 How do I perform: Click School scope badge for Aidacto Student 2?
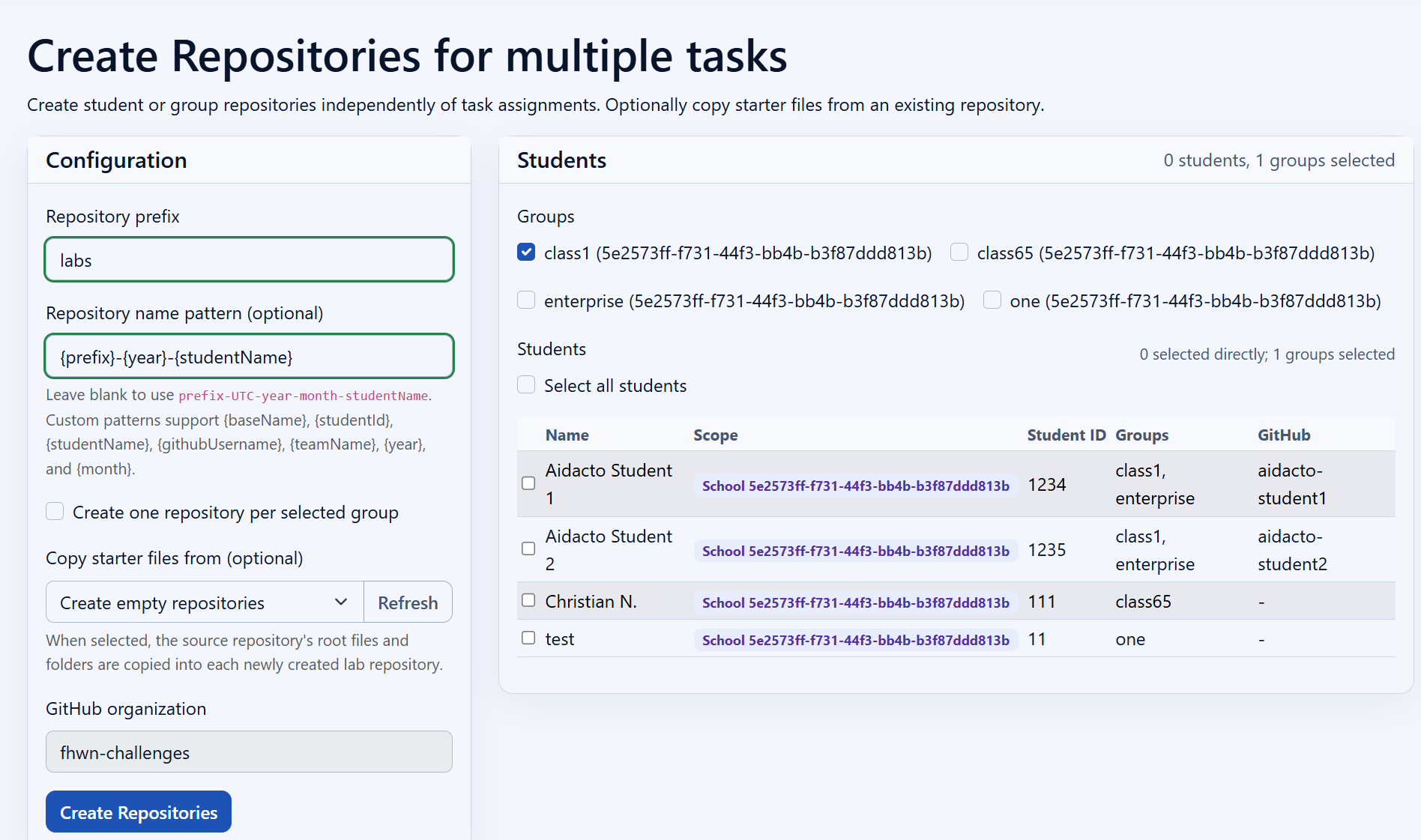[855, 551]
